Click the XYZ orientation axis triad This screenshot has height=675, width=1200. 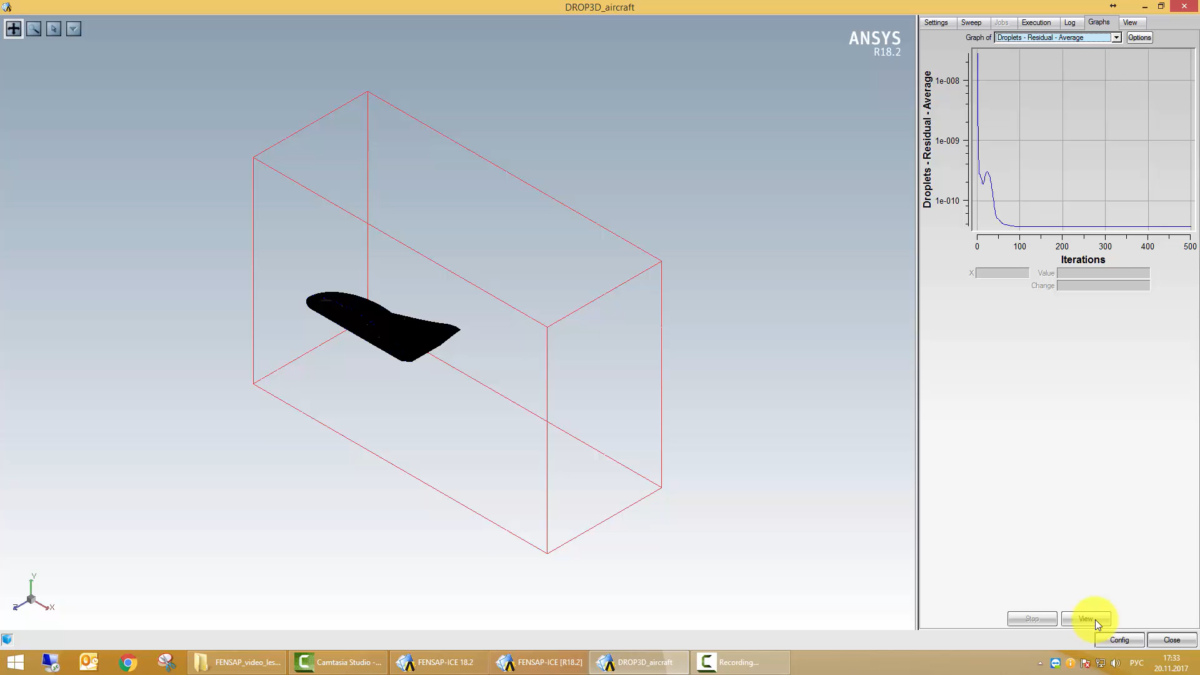(x=32, y=595)
